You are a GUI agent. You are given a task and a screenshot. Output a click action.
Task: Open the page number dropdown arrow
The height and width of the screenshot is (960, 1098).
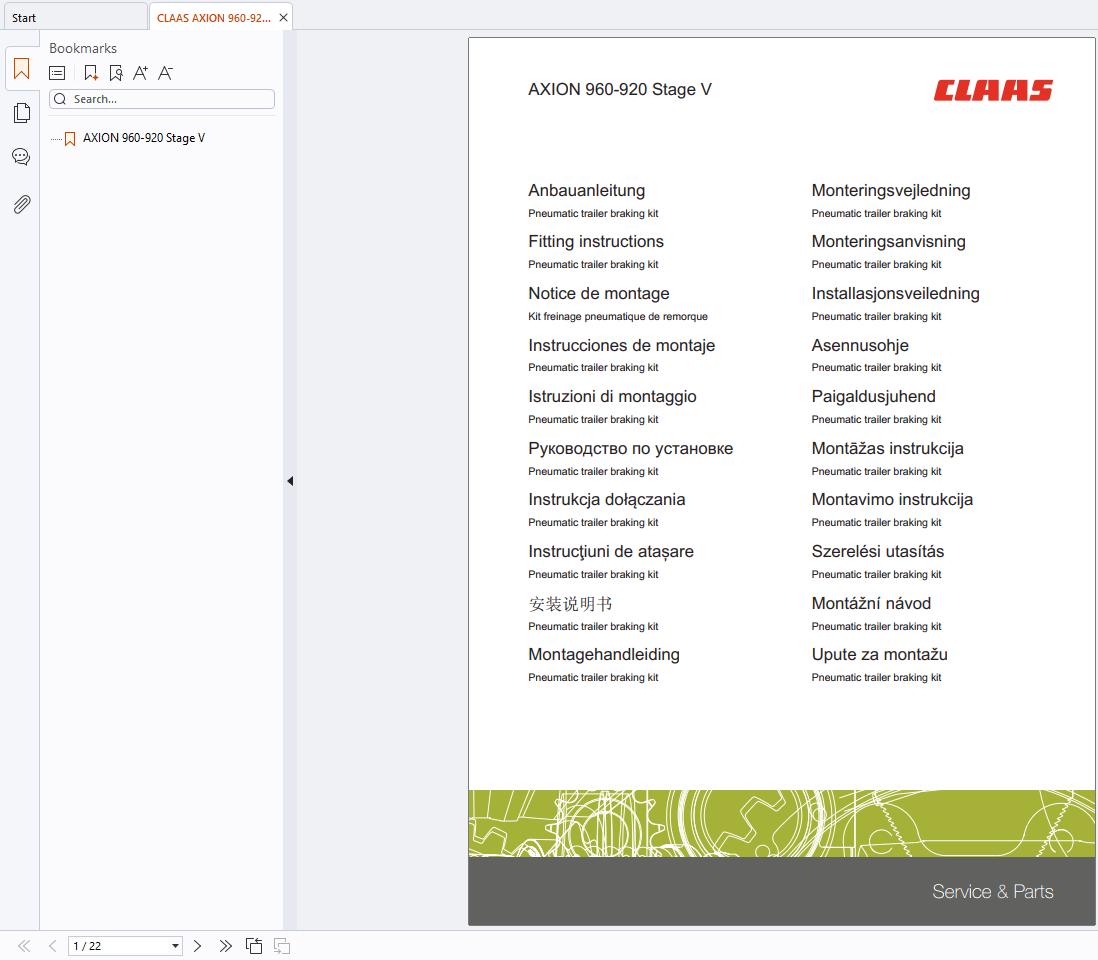pos(175,946)
